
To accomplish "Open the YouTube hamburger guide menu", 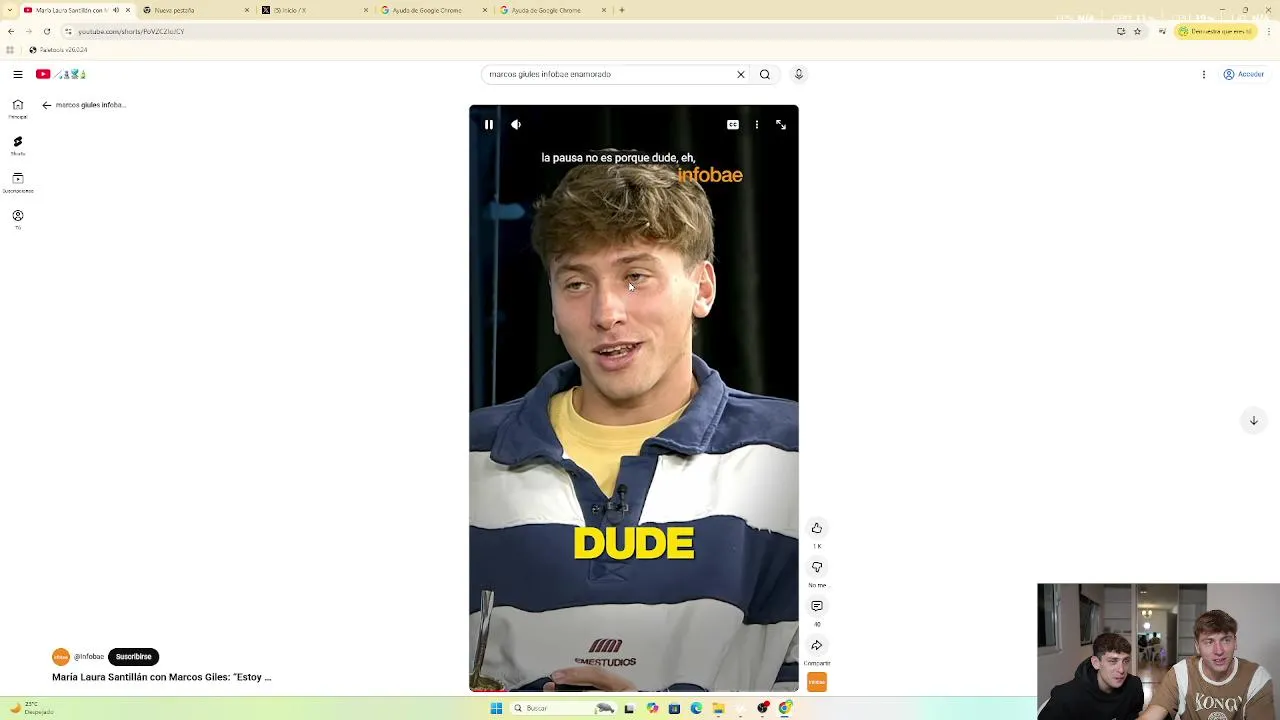I will pos(18,74).
